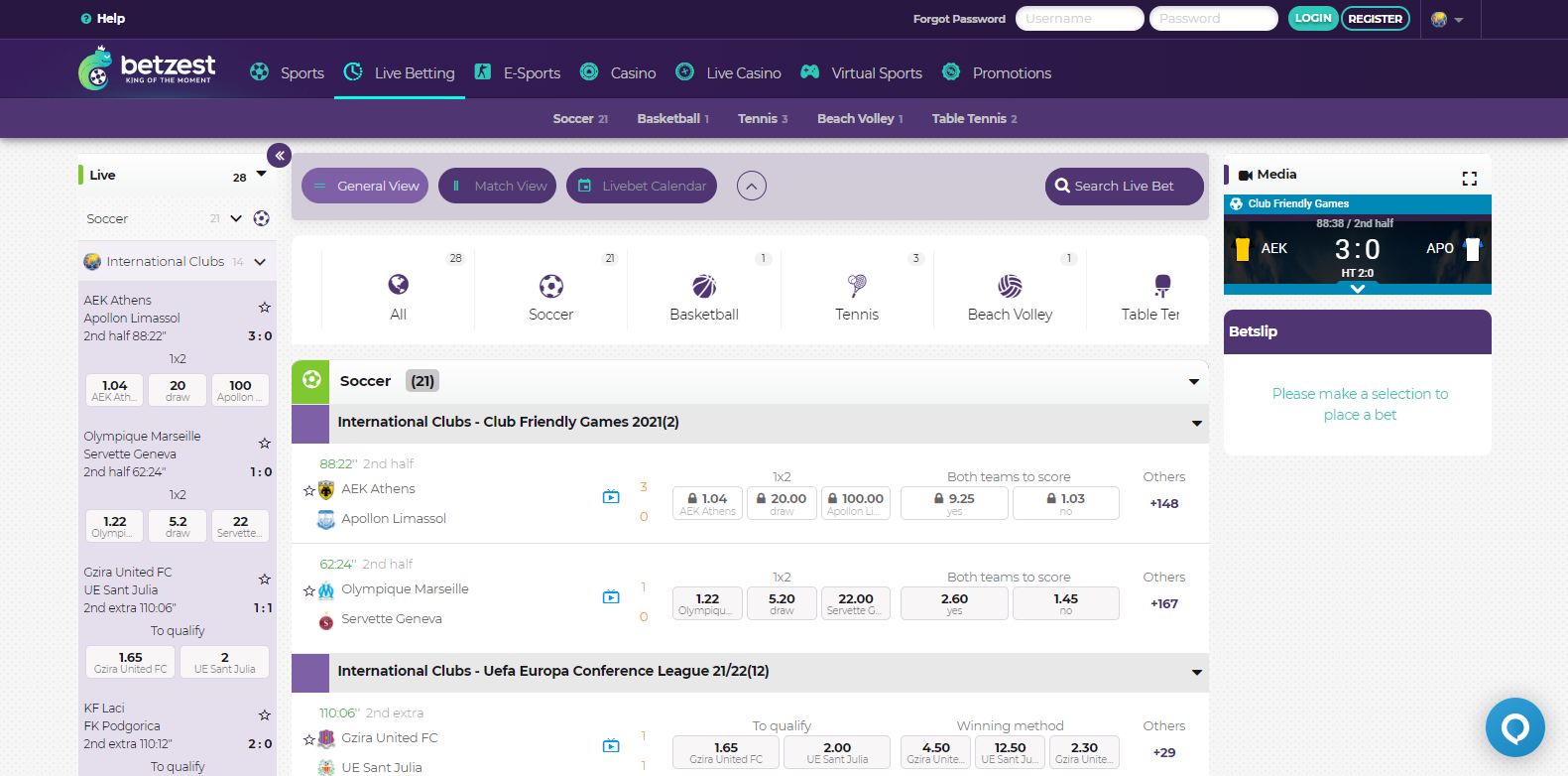This screenshot has height=776, width=1568.
Task: Star Olympique Marseille in main list
Action: (x=309, y=591)
